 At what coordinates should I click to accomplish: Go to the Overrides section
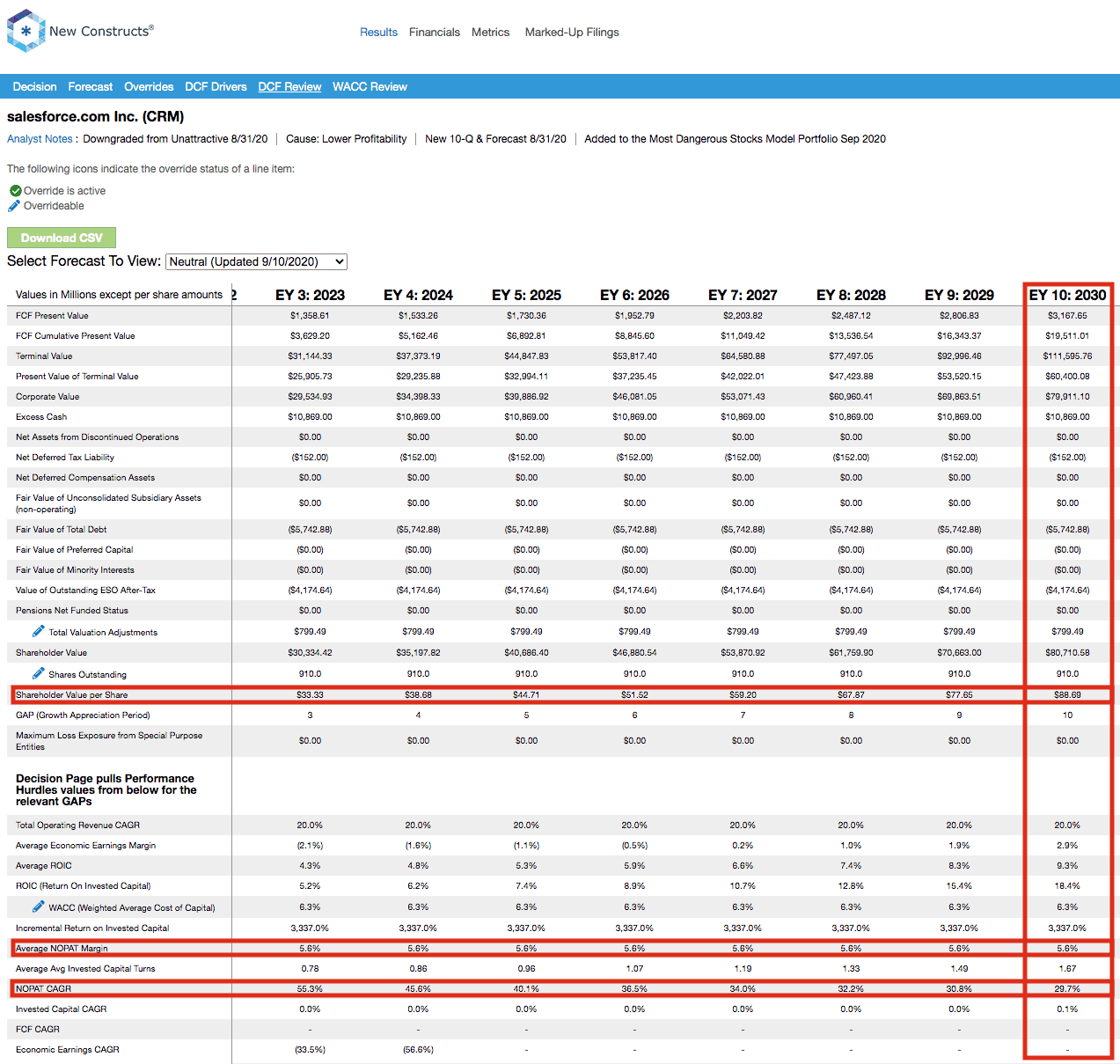click(x=149, y=87)
